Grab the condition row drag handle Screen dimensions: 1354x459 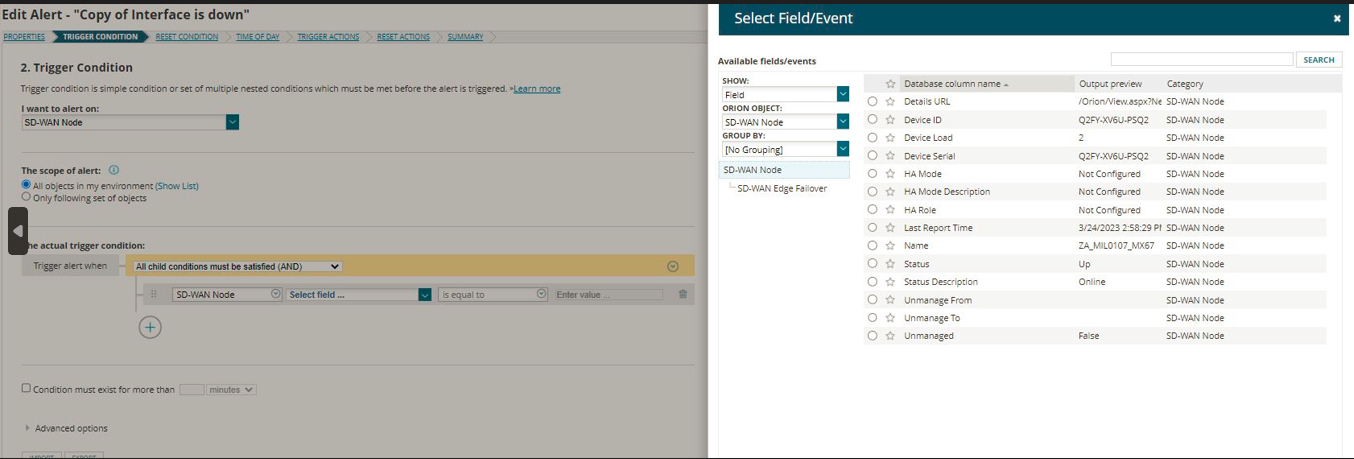click(153, 294)
